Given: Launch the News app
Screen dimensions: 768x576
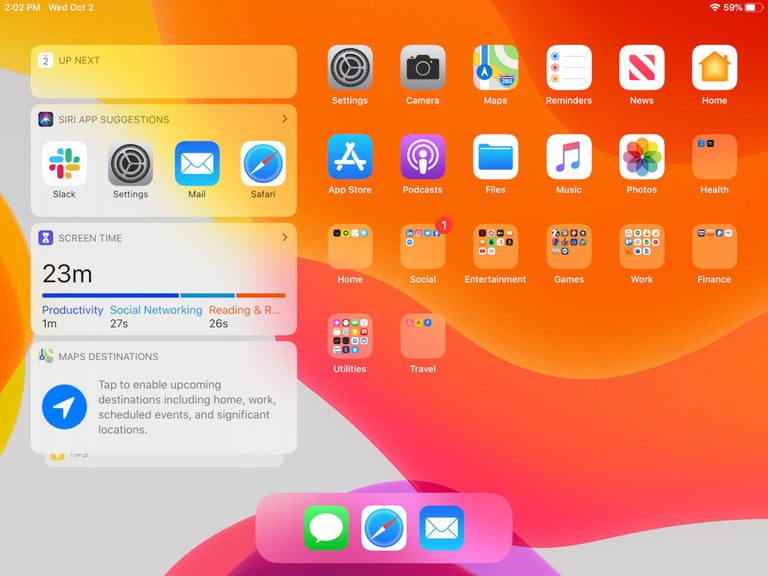Looking at the screenshot, I should pyautogui.click(x=642, y=68).
